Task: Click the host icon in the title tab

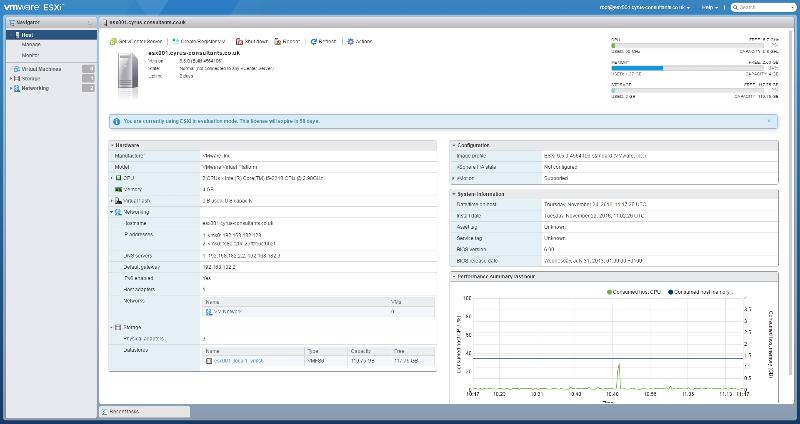Action: point(105,22)
